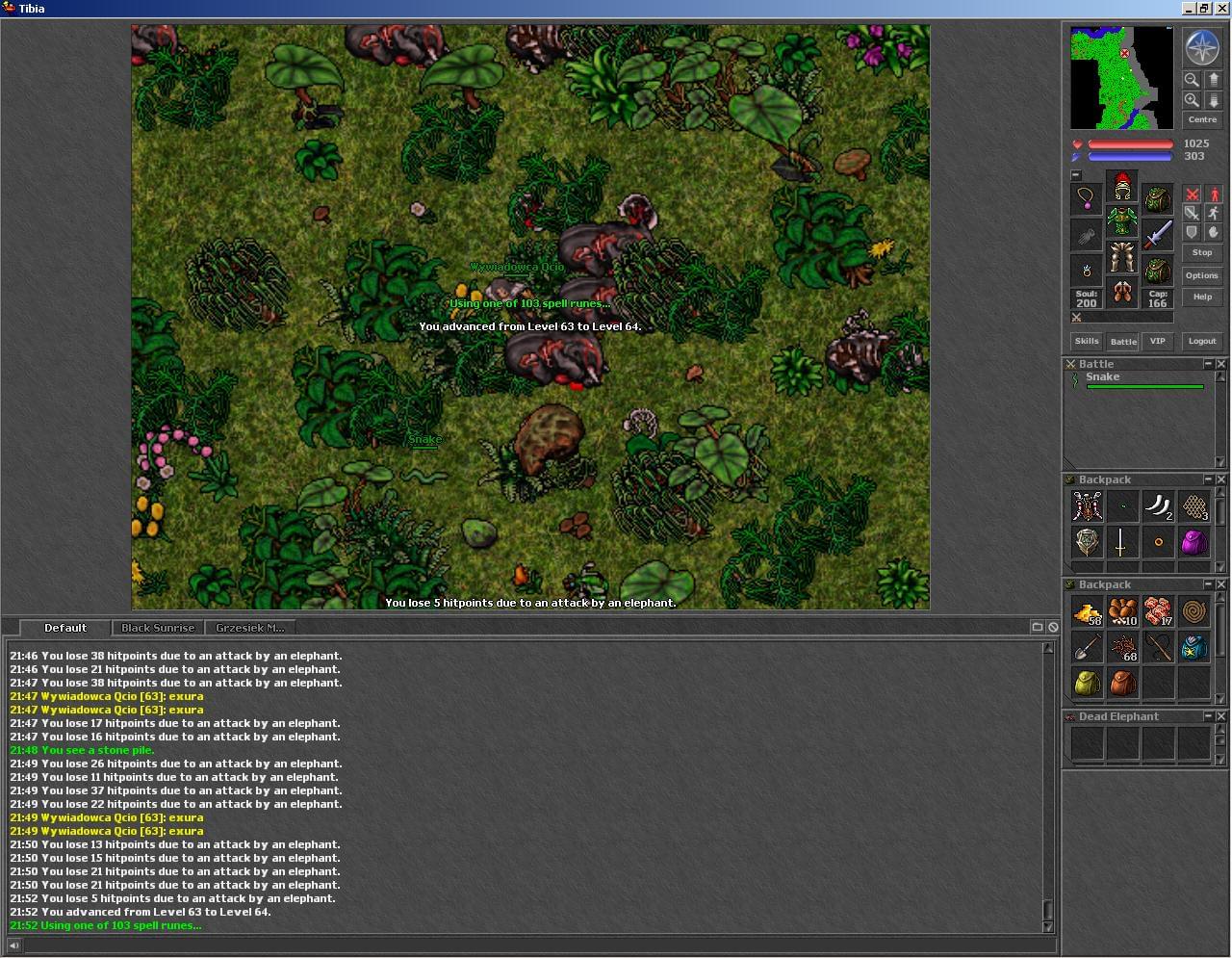Image resolution: width=1232 pixels, height=958 pixels.
Task: Click the Snake health bar in Battle list
Action: pos(1144,387)
